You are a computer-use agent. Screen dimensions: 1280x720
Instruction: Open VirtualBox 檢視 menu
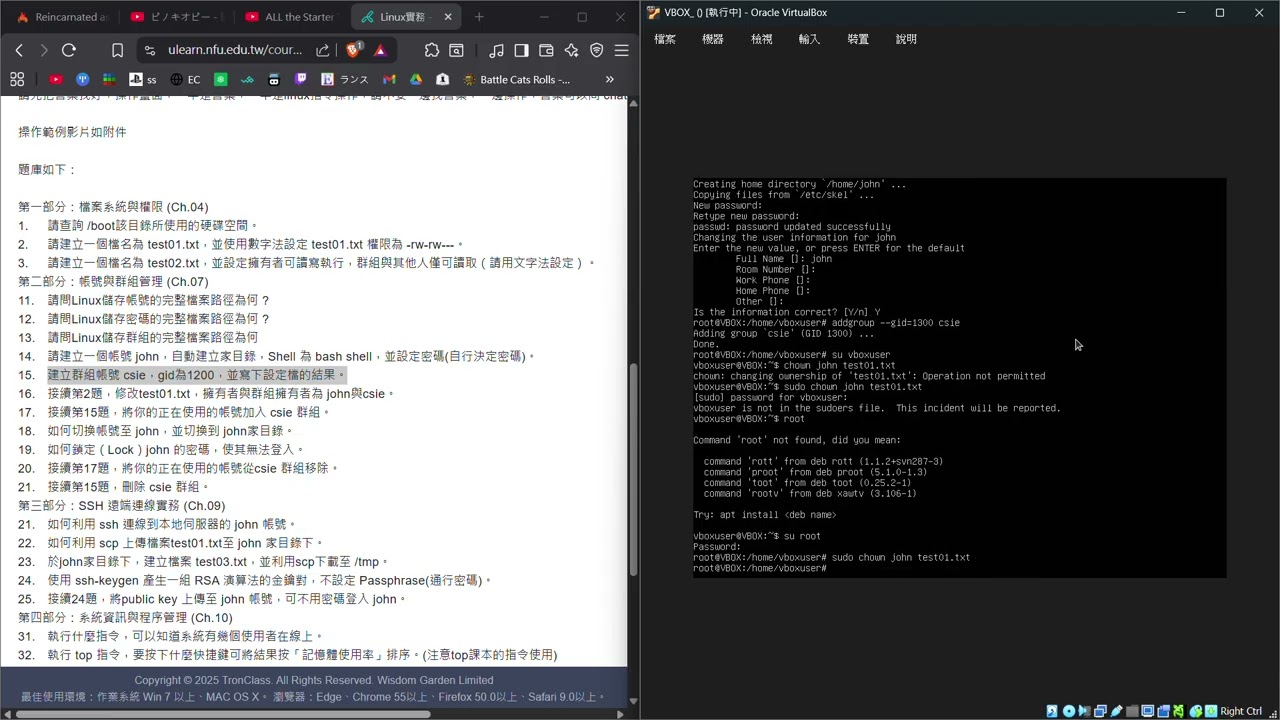(x=762, y=39)
